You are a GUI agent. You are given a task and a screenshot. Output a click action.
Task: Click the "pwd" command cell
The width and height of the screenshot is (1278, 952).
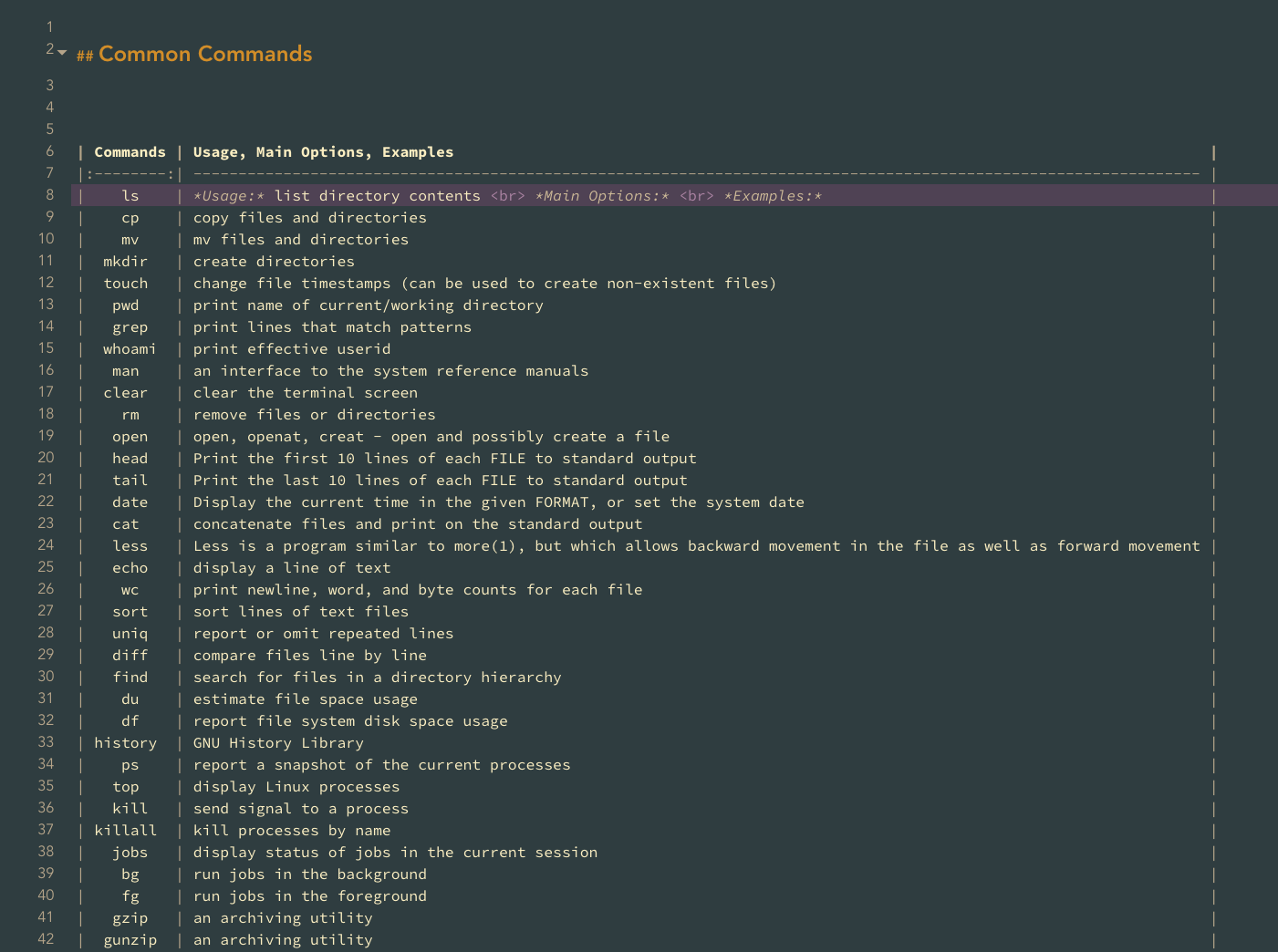pyautogui.click(x=126, y=305)
